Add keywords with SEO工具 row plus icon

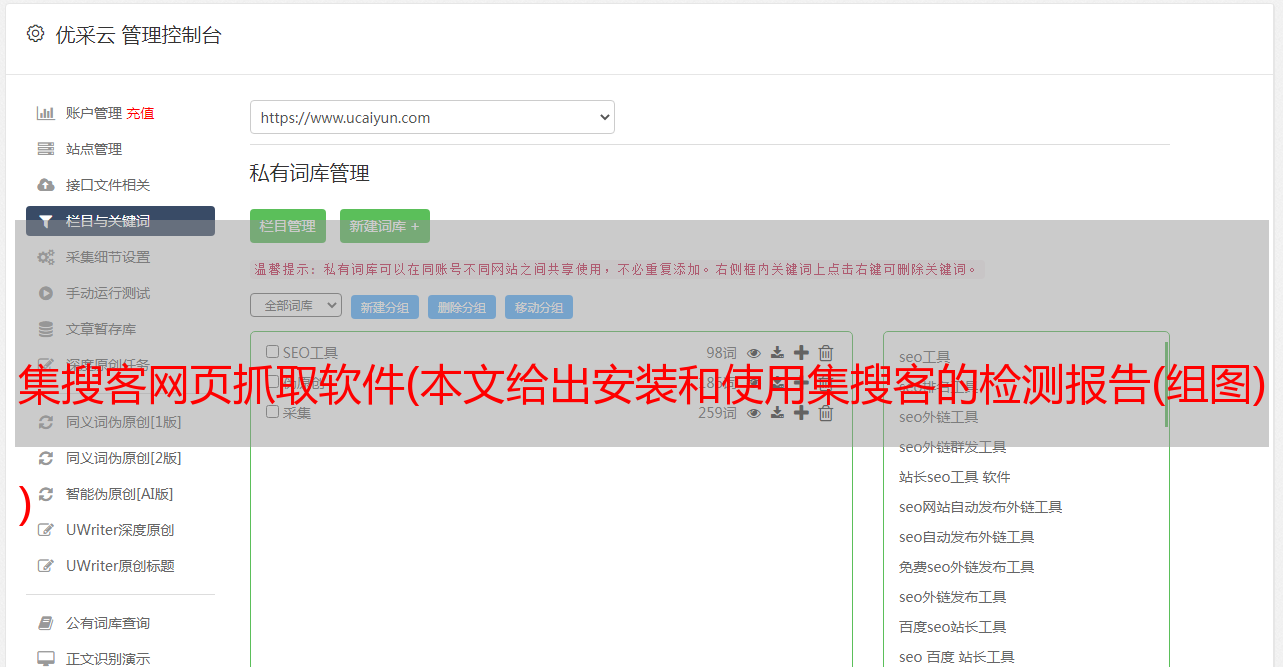click(801, 353)
